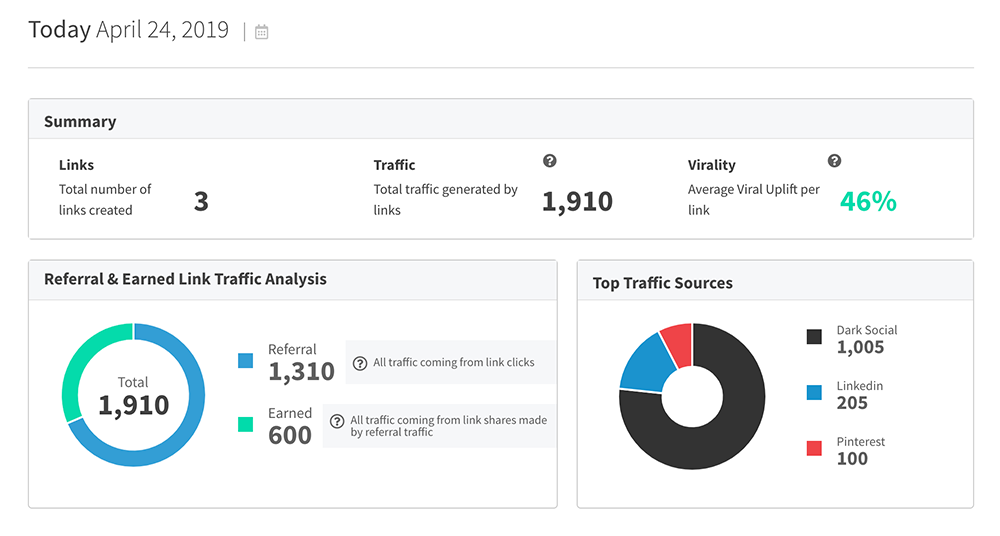Click the Virality label in Summary

click(712, 165)
